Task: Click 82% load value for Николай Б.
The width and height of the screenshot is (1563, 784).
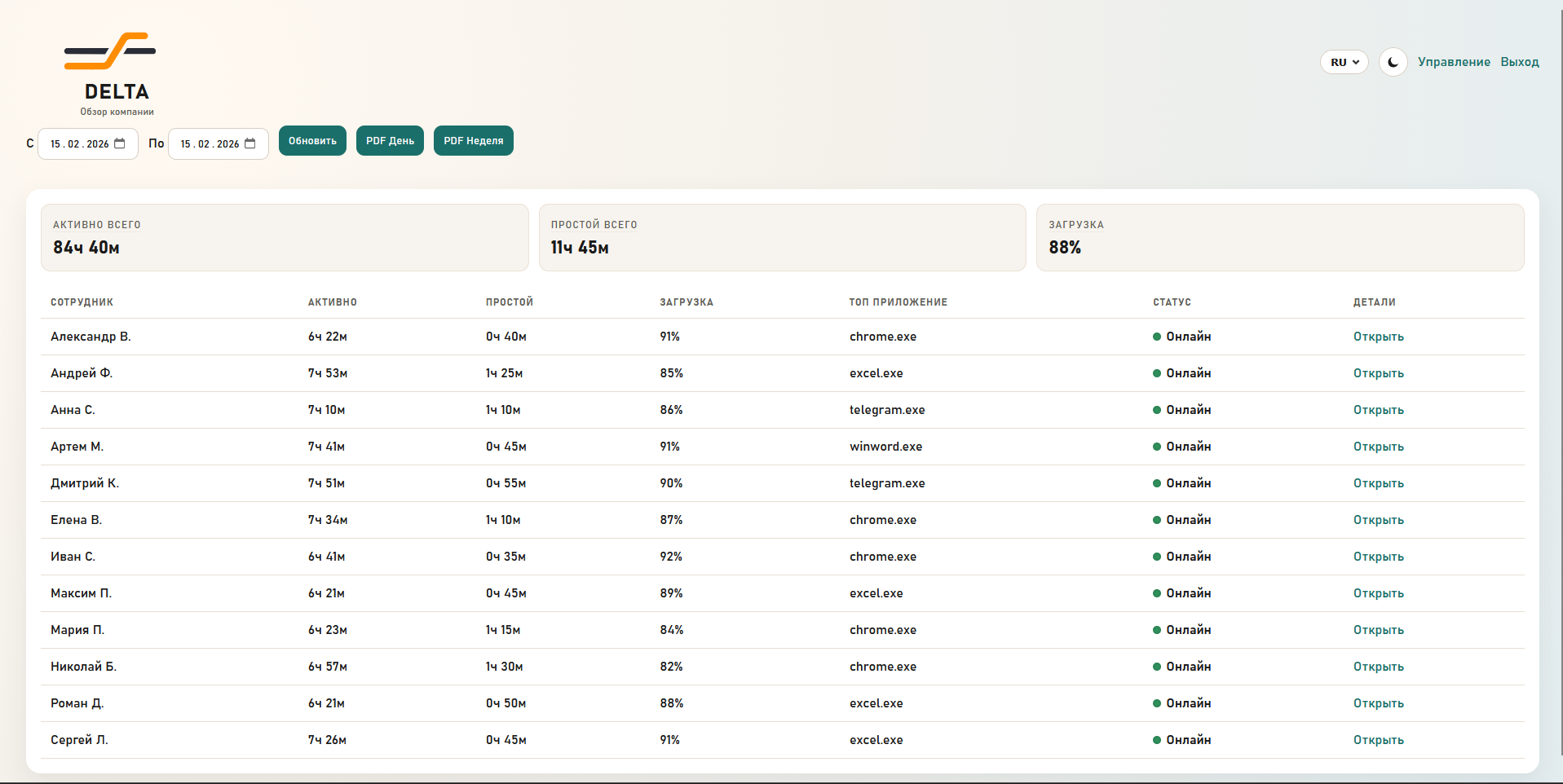Action: tap(671, 667)
